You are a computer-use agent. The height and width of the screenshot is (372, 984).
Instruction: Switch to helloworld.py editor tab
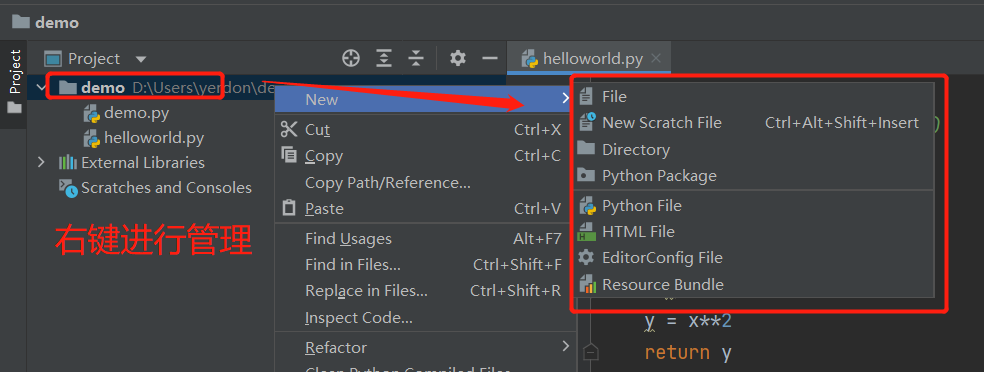coord(588,58)
